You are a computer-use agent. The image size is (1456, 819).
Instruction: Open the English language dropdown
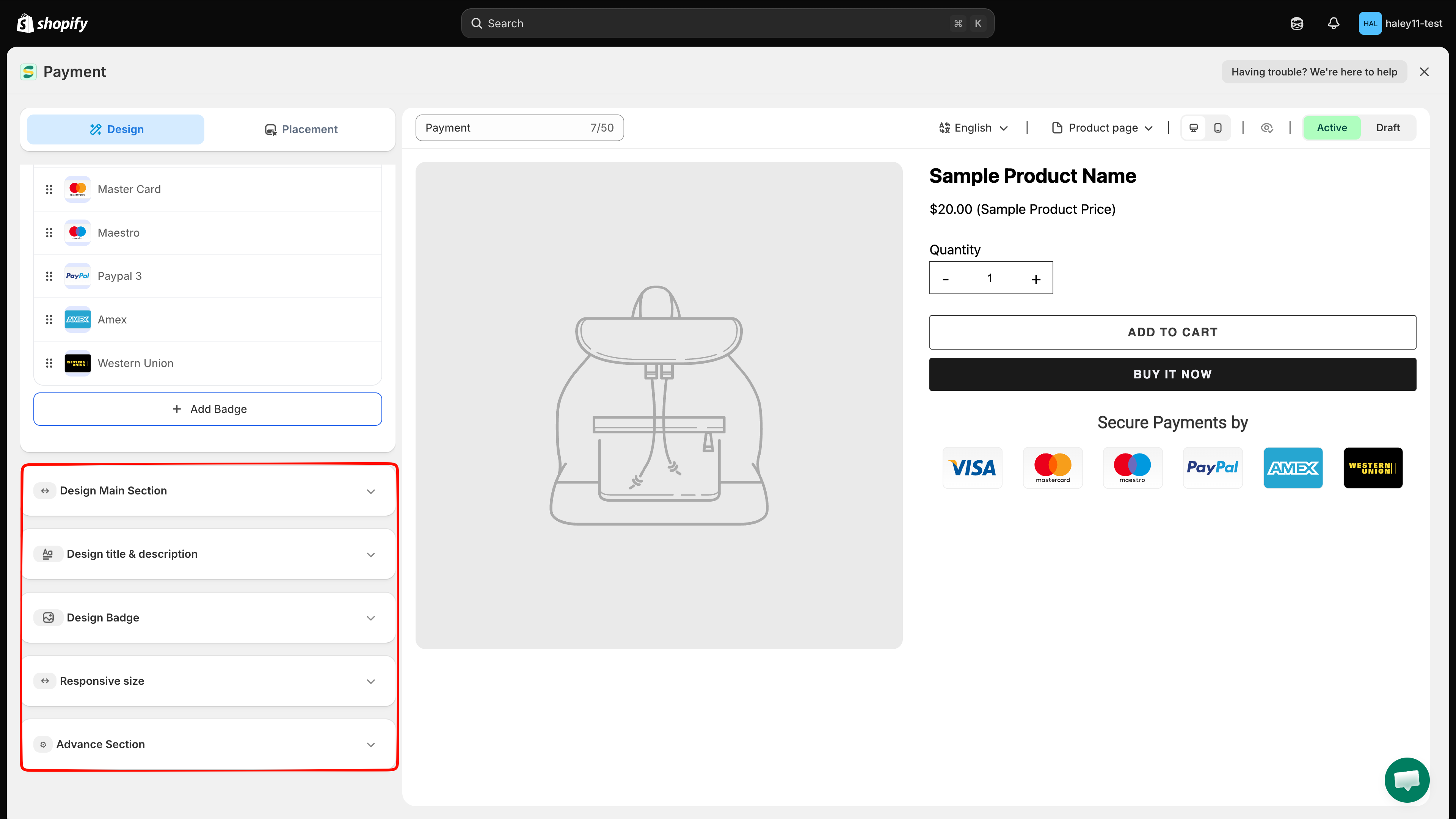click(x=973, y=128)
